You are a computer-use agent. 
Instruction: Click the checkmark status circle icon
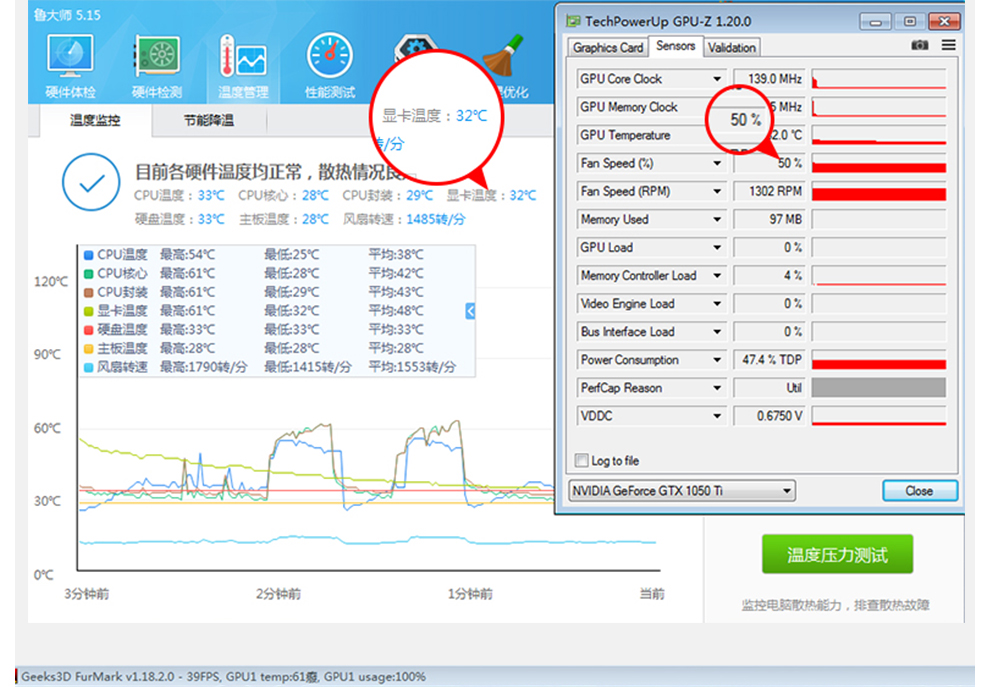coord(92,182)
